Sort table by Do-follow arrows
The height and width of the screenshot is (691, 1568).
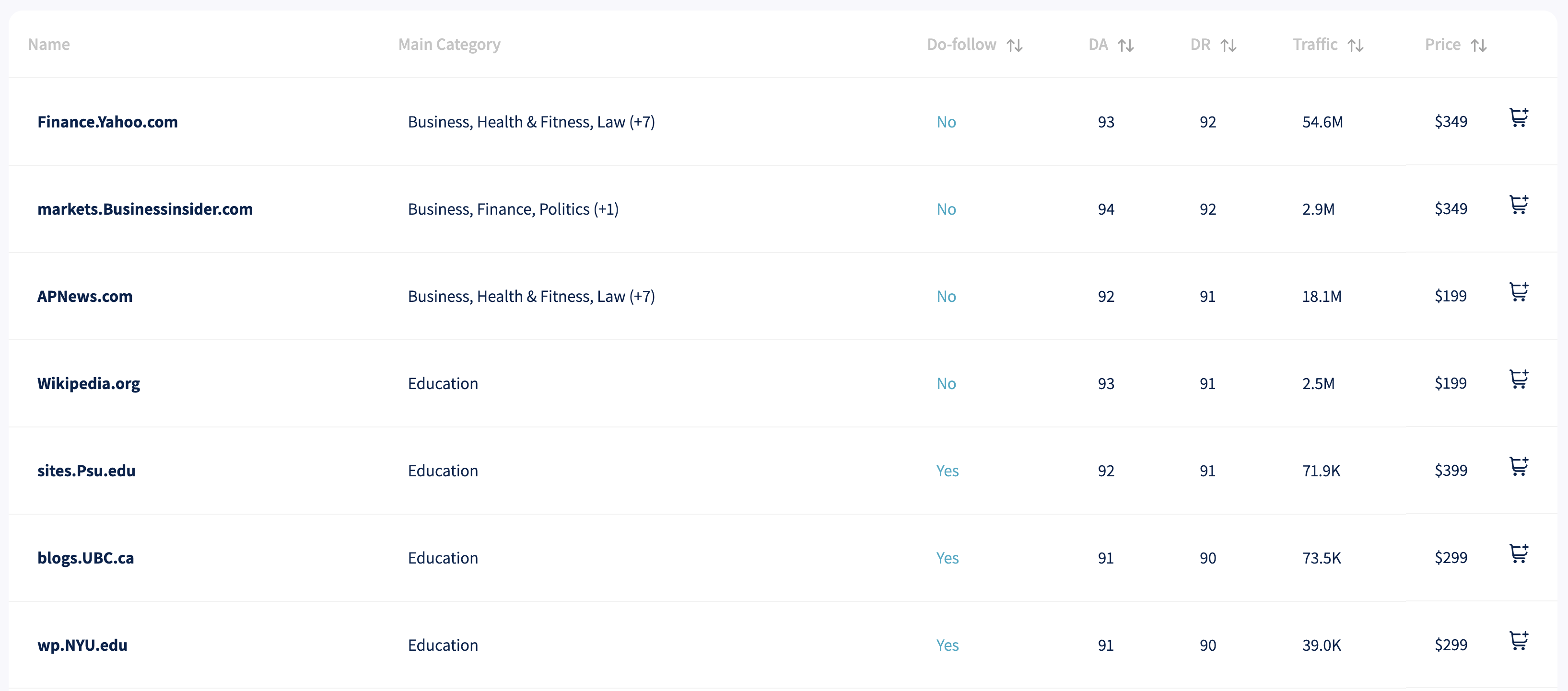1014,46
